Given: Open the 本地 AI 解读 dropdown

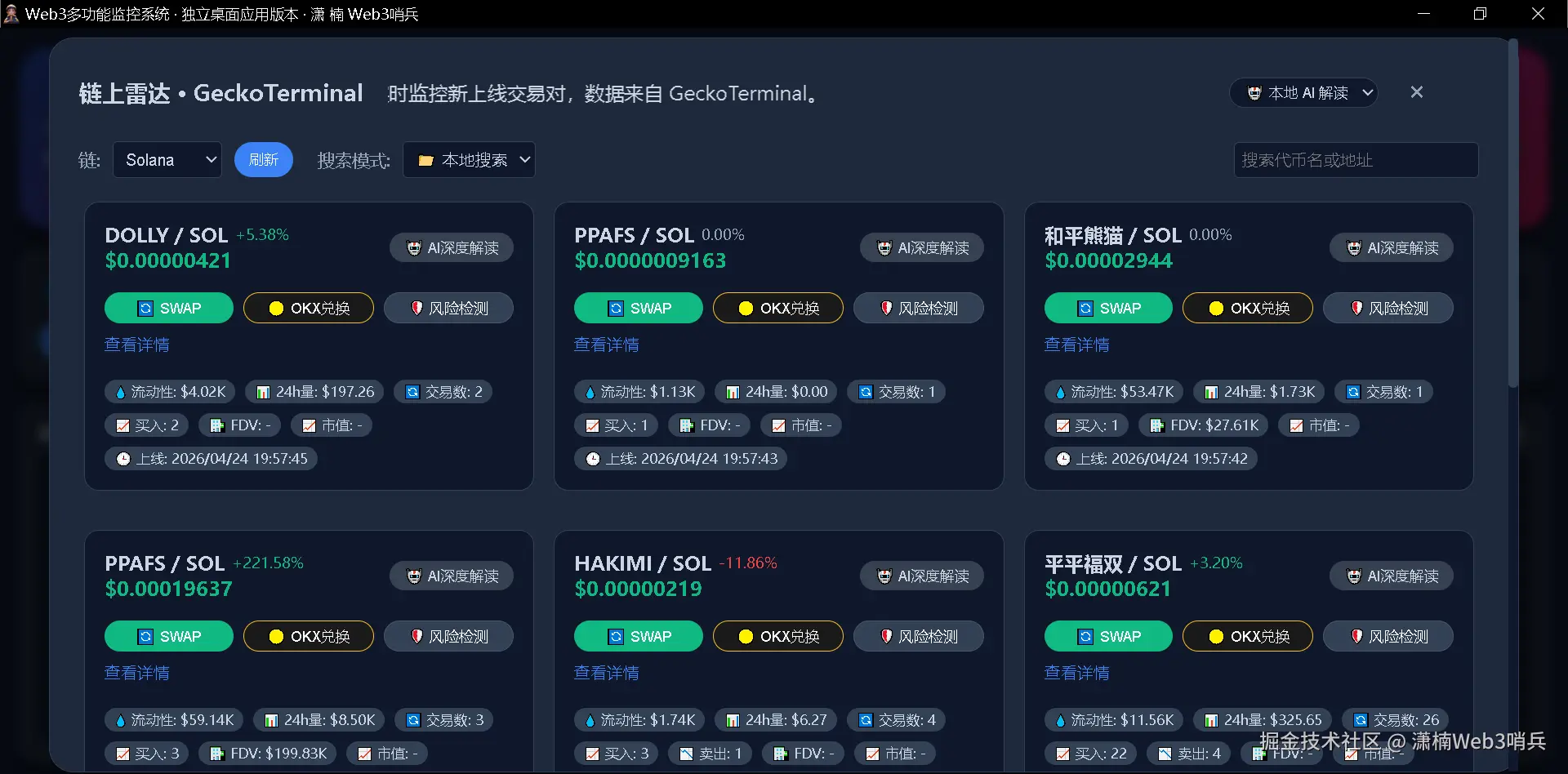Looking at the screenshot, I should pos(1303,93).
